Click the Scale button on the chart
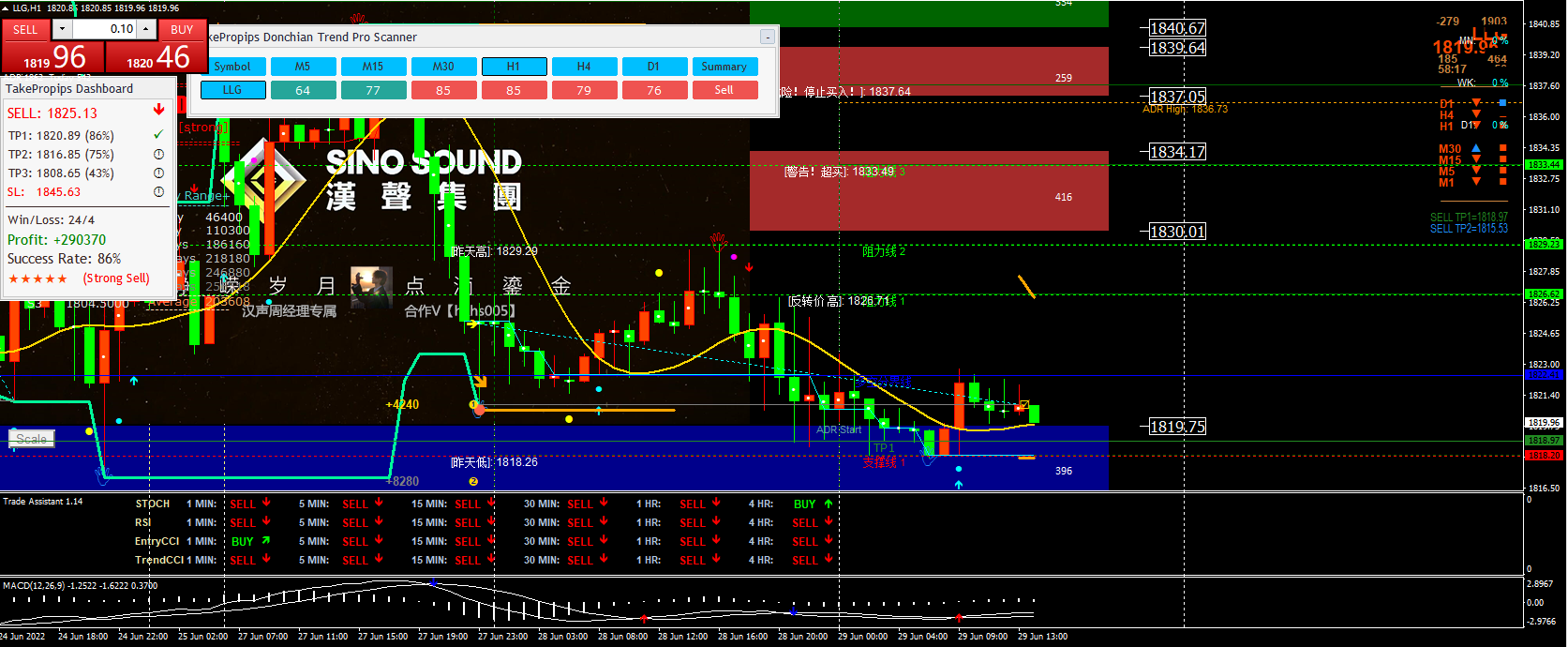The width and height of the screenshot is (1568, 647). point(32,439)
